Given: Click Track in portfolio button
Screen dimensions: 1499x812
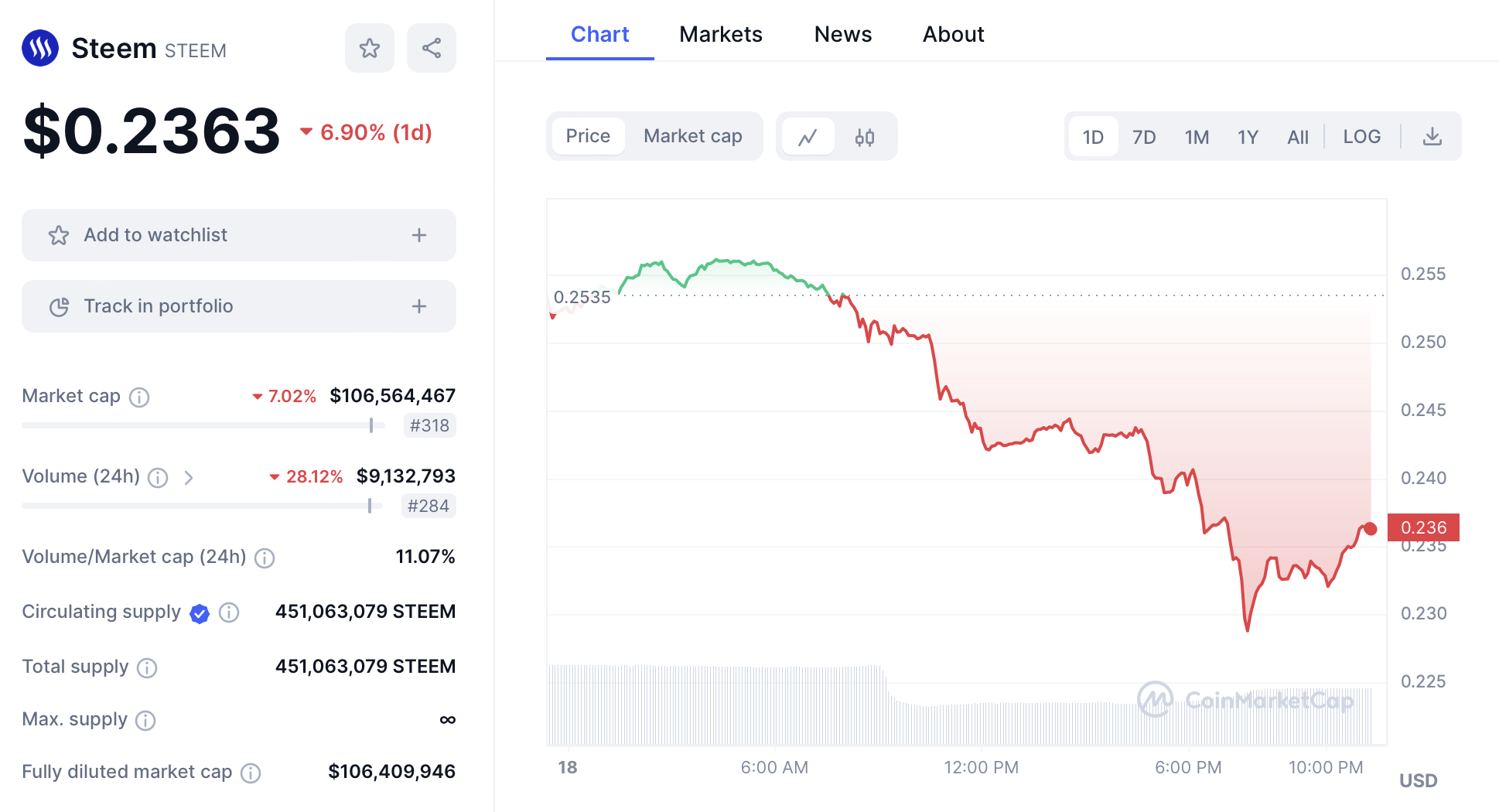Looking at the screenshot, I should (x=158, y=306).
